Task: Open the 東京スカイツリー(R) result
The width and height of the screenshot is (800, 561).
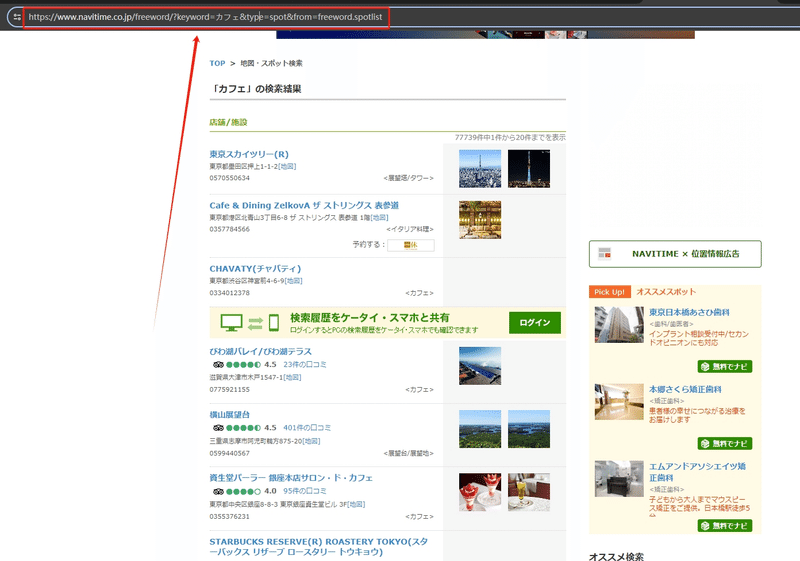Action: pos(249,154)
